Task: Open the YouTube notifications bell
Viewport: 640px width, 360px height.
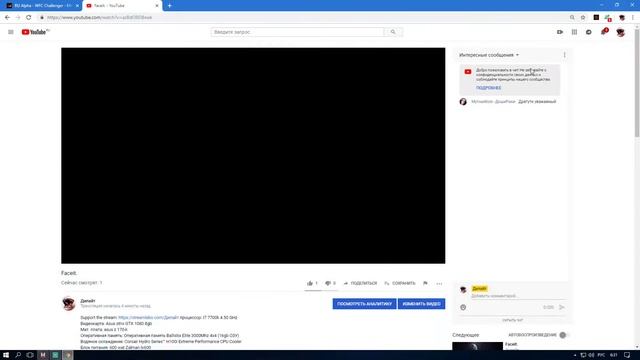Action: click(x=604, y=32)
